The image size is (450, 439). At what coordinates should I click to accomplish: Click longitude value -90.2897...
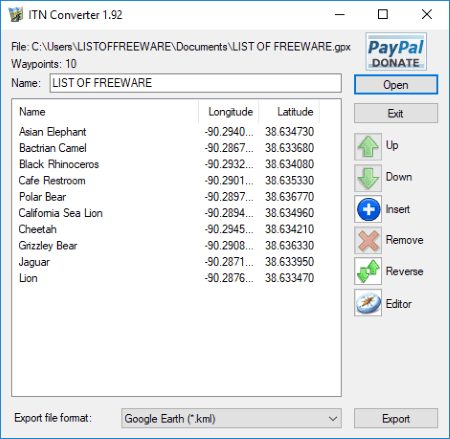(229, 197)
